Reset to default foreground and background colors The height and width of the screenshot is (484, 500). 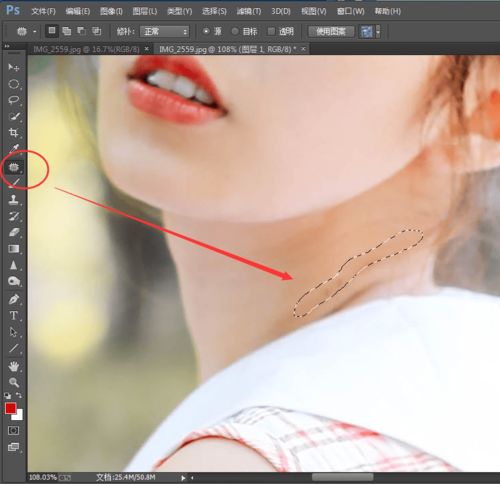pyautogui.click(x=7, y=396)
